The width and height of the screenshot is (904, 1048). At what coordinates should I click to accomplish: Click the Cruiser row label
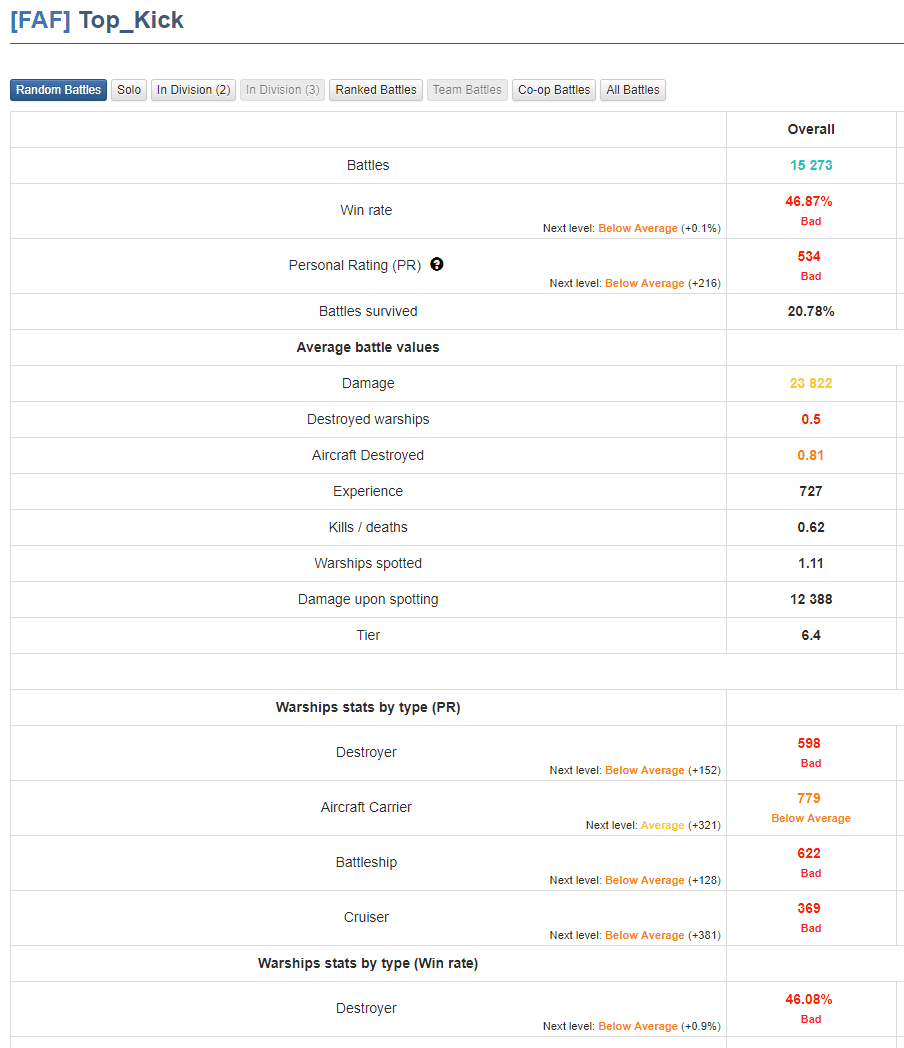(x=366, y=917)
